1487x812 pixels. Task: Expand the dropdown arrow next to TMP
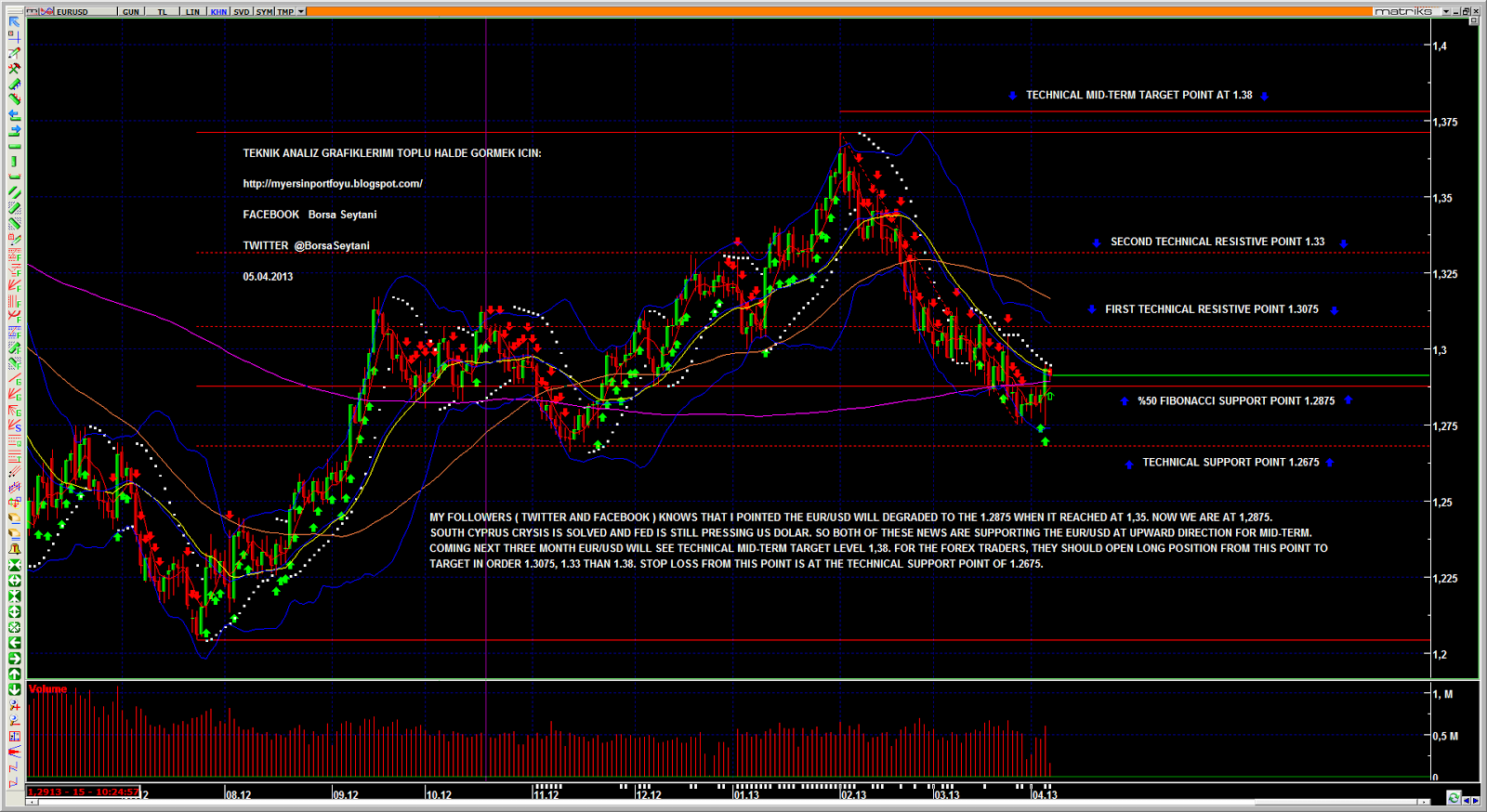(301, 11)
